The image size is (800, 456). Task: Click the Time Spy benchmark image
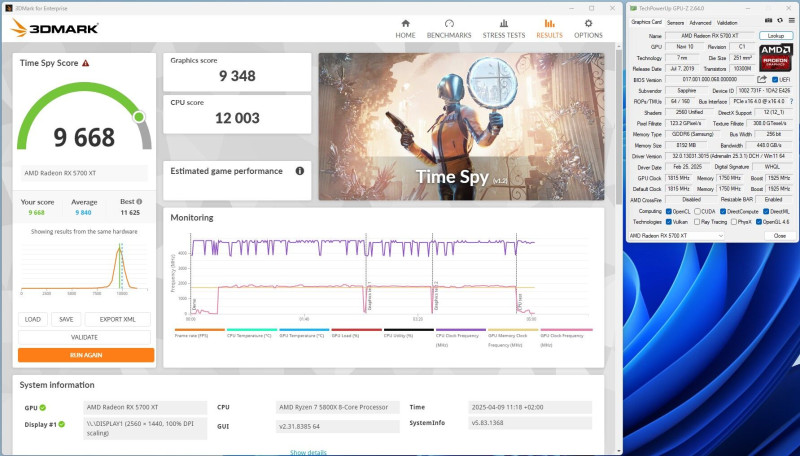point(461,126)
